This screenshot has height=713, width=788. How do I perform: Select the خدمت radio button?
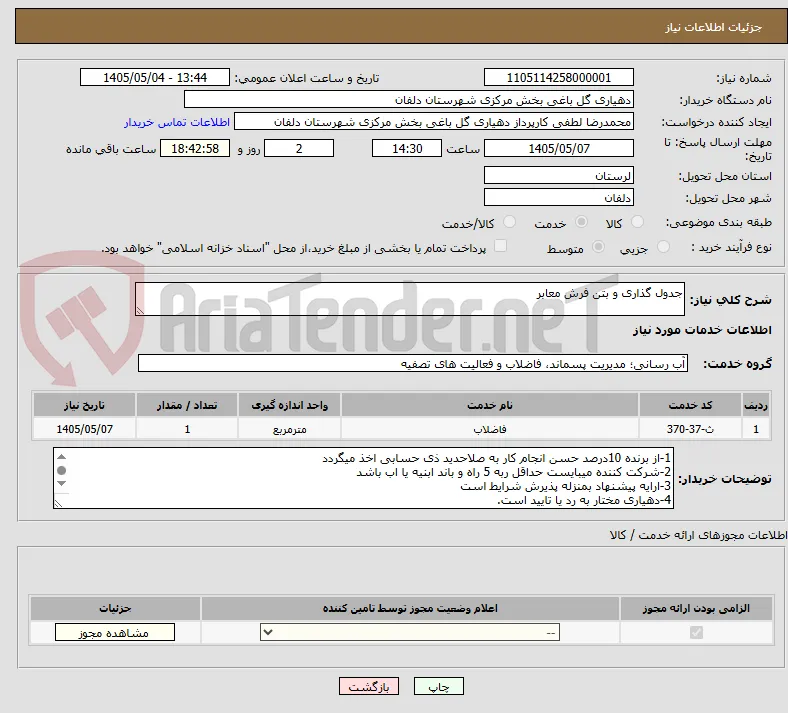coord(581,222)
